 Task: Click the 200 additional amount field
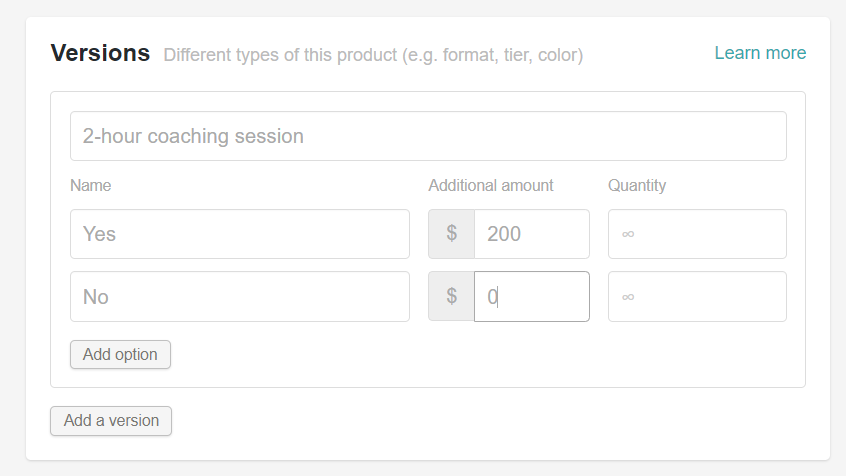click(531, 234)
